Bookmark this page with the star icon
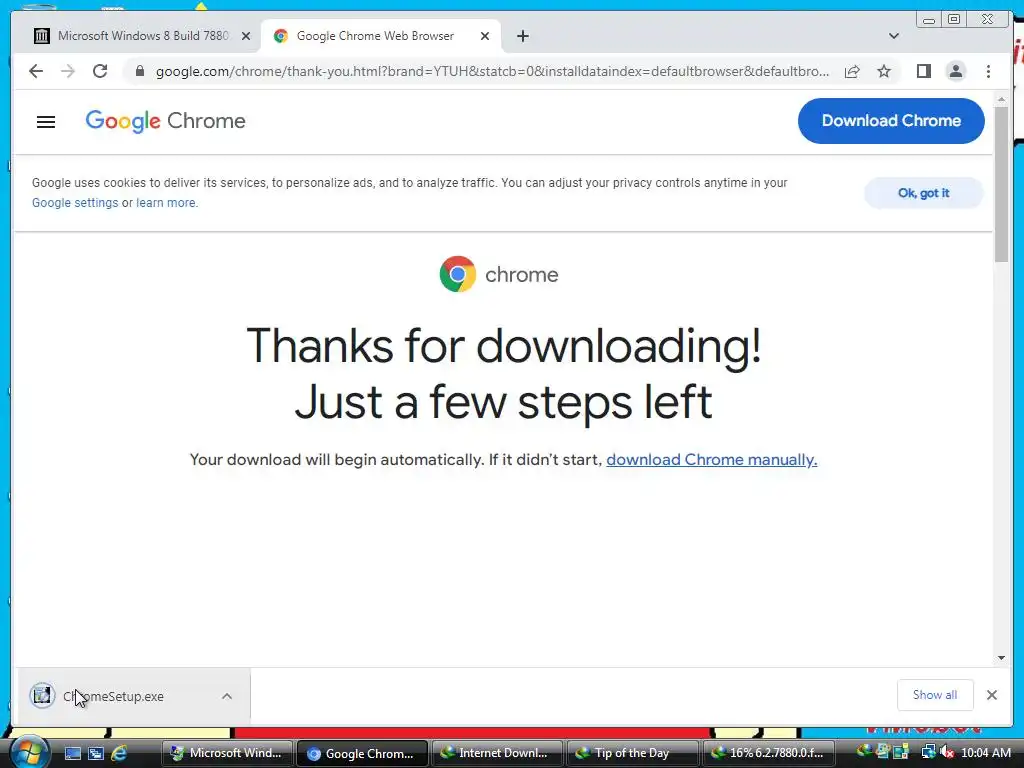 pyautogui.click(x=884, y=71)
